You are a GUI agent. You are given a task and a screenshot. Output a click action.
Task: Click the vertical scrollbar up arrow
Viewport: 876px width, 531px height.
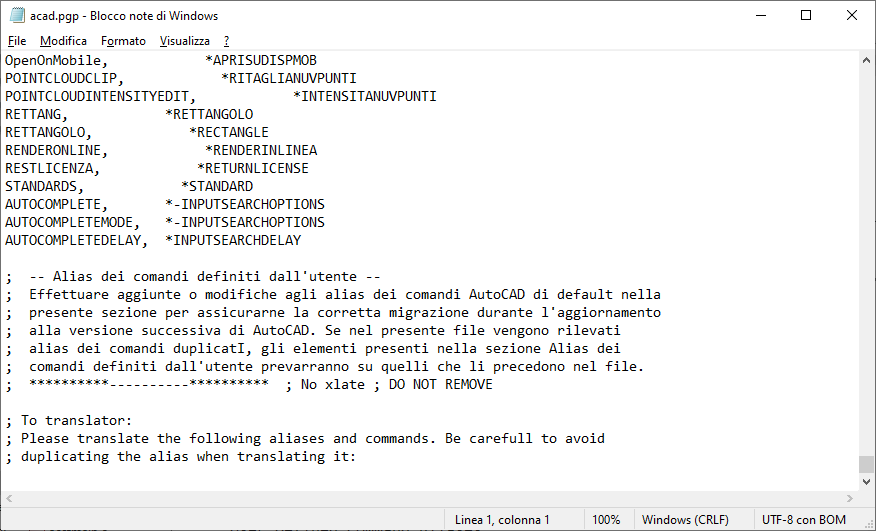coord(867,60)
